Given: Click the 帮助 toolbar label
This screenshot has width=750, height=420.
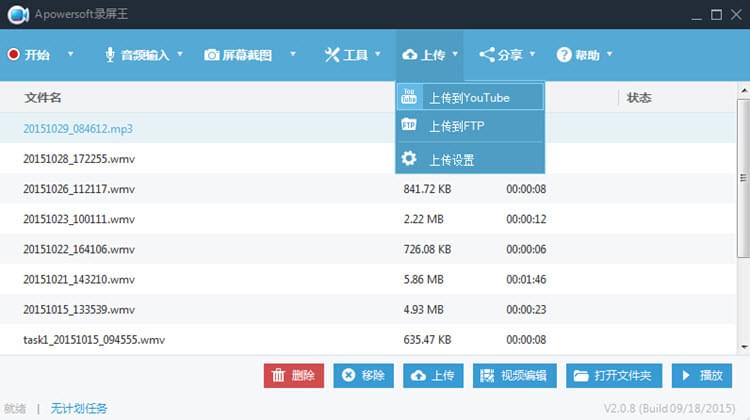Looking at the screenshot, I should pos(587,55).
